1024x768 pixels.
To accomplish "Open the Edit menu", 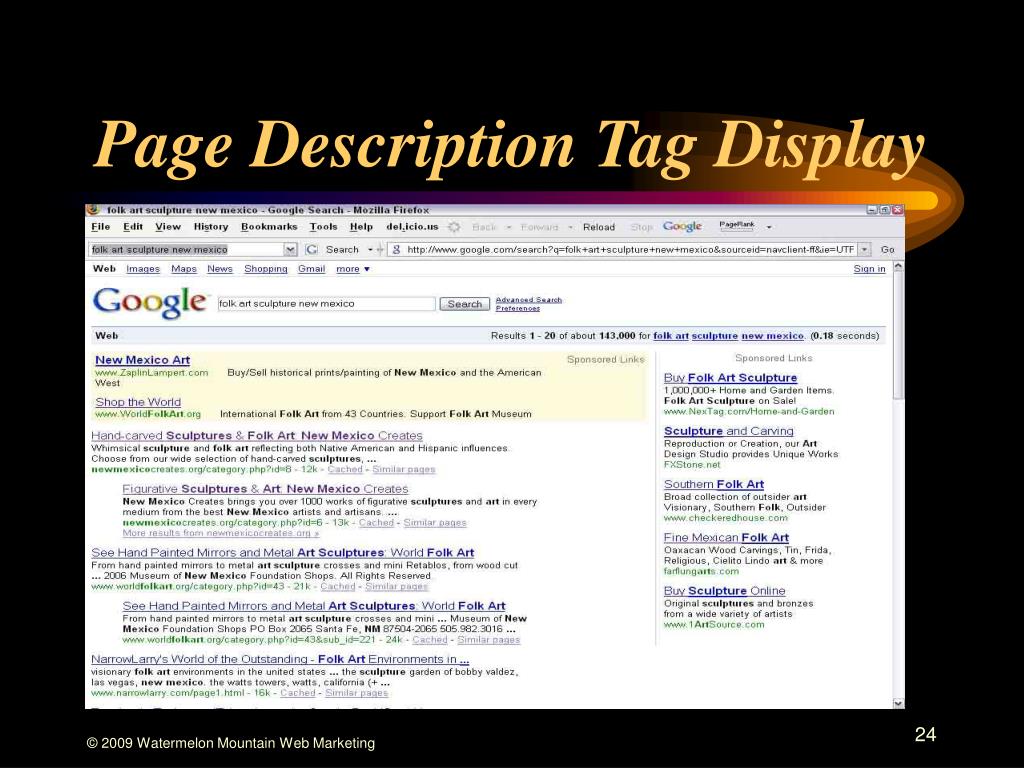I will click(x=133, y=227).
